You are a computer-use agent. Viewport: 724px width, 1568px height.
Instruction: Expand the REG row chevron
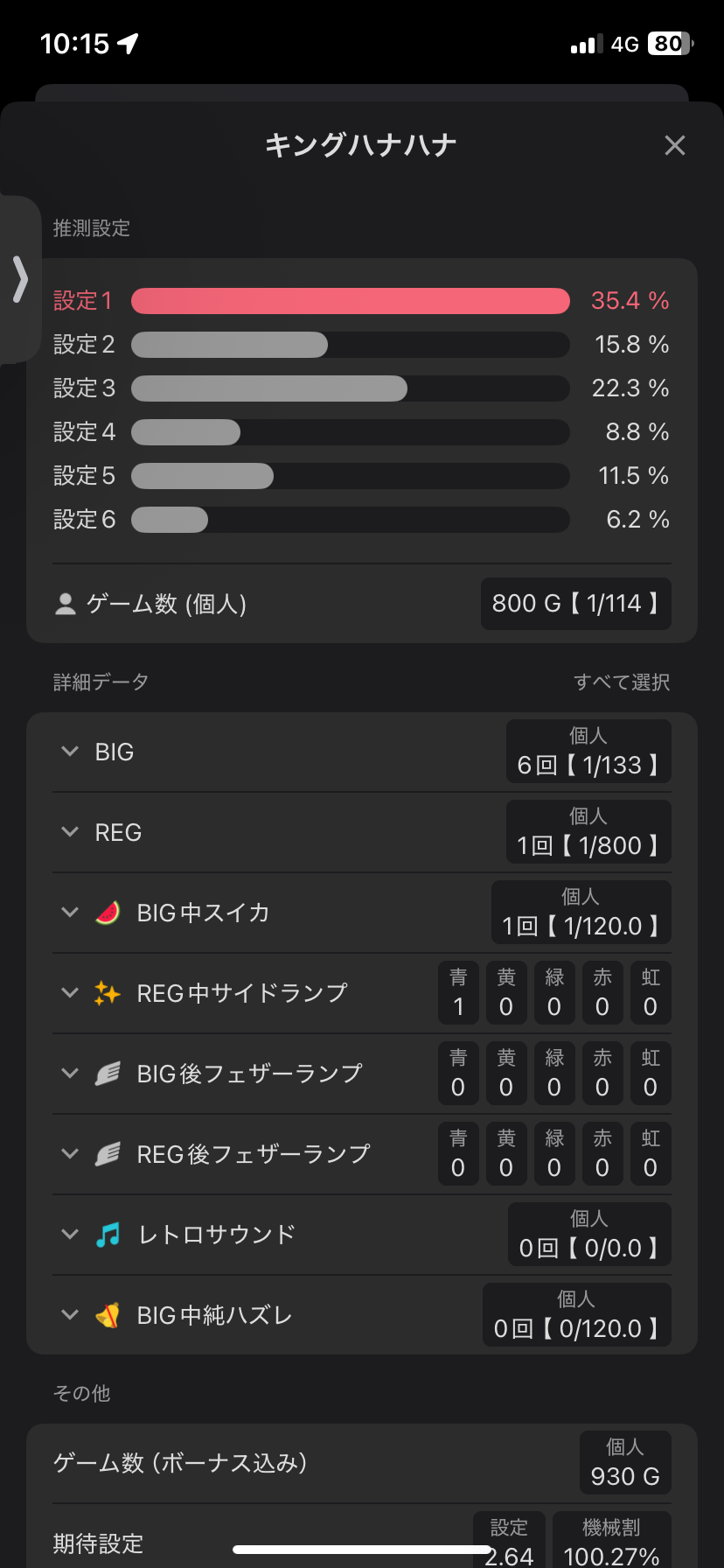tap(70, 832)
